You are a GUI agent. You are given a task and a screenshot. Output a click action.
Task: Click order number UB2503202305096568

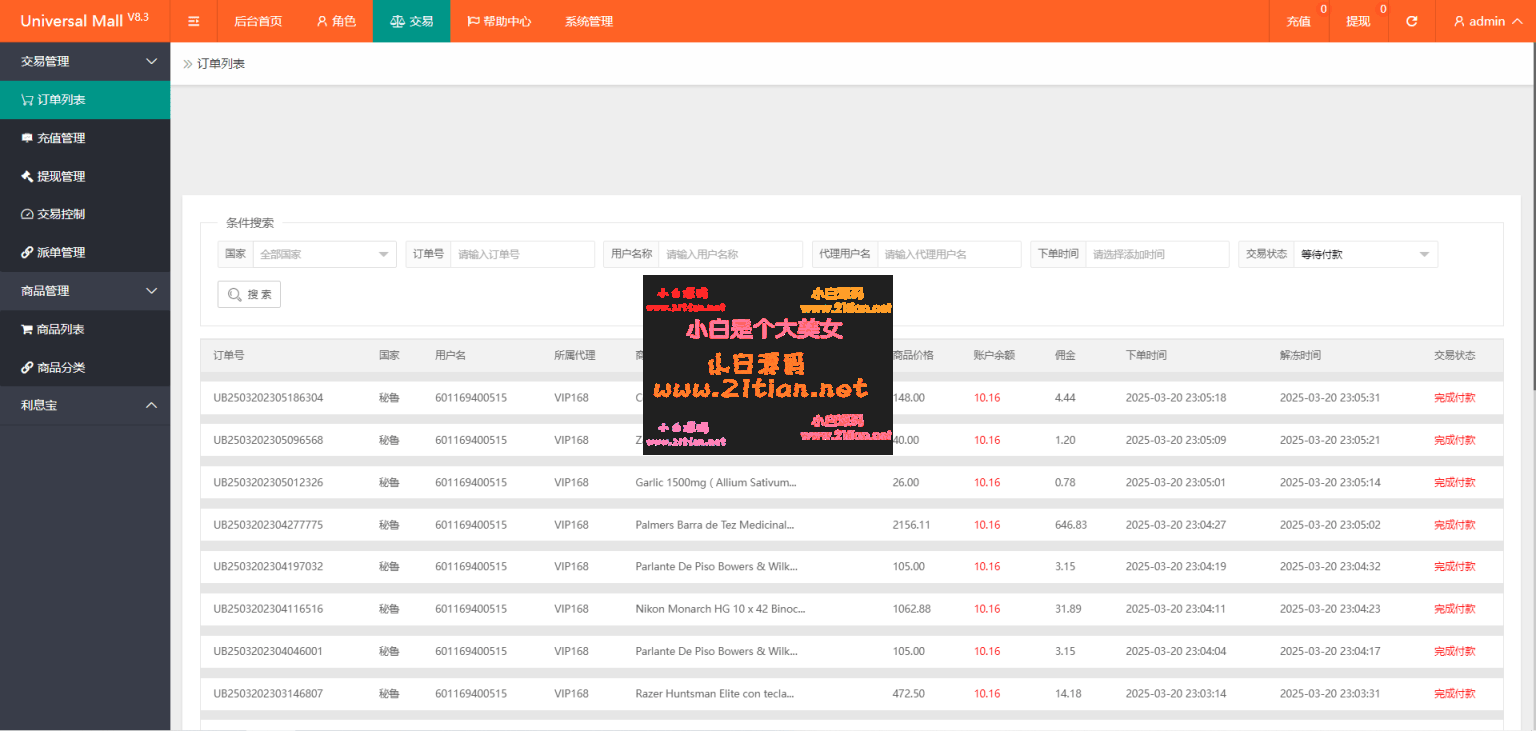[x=268, y=440]
